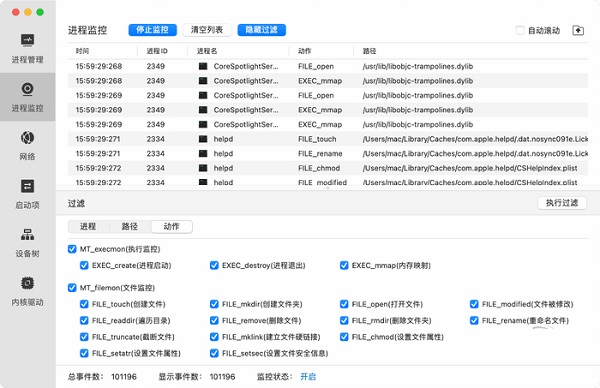Open the 启动项 sidebar icon
This screenshot has width=600, height=388.
click(27, 186)
